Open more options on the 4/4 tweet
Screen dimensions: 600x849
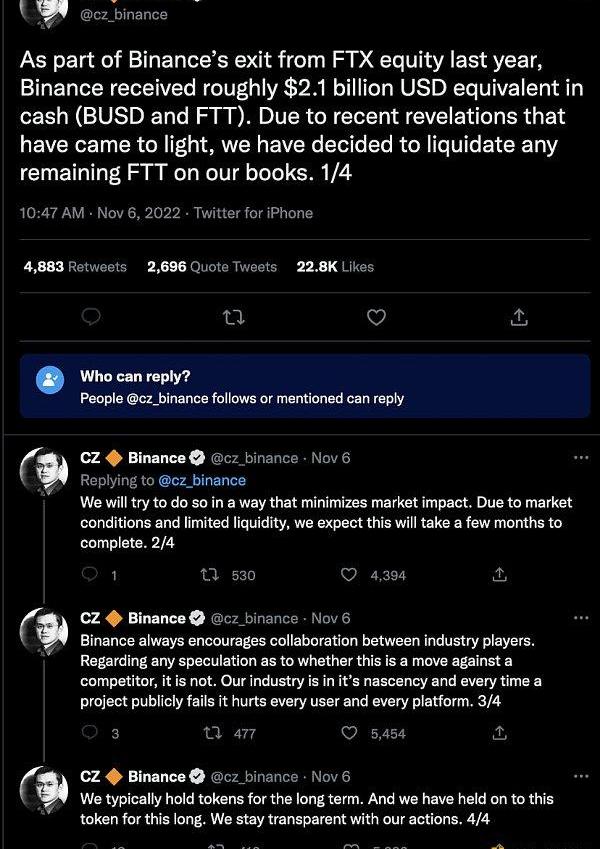[580, 776]
